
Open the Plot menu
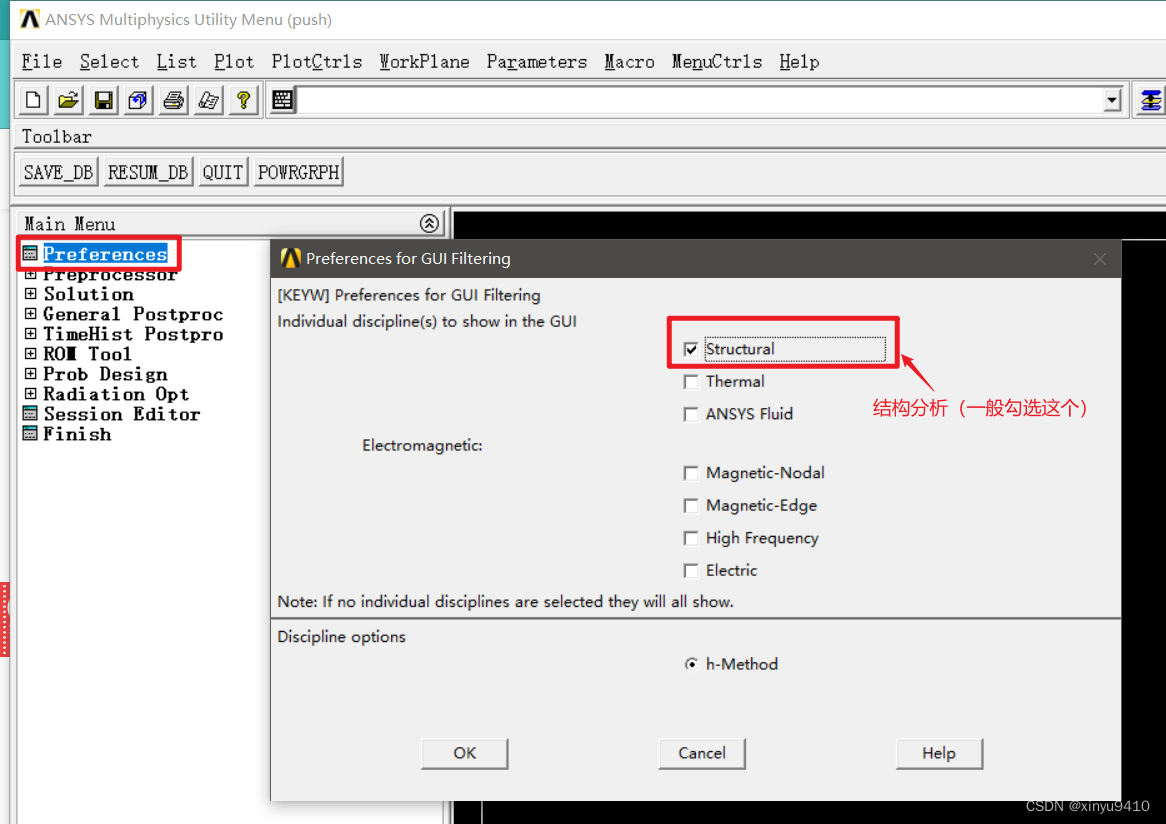[234, 62]
